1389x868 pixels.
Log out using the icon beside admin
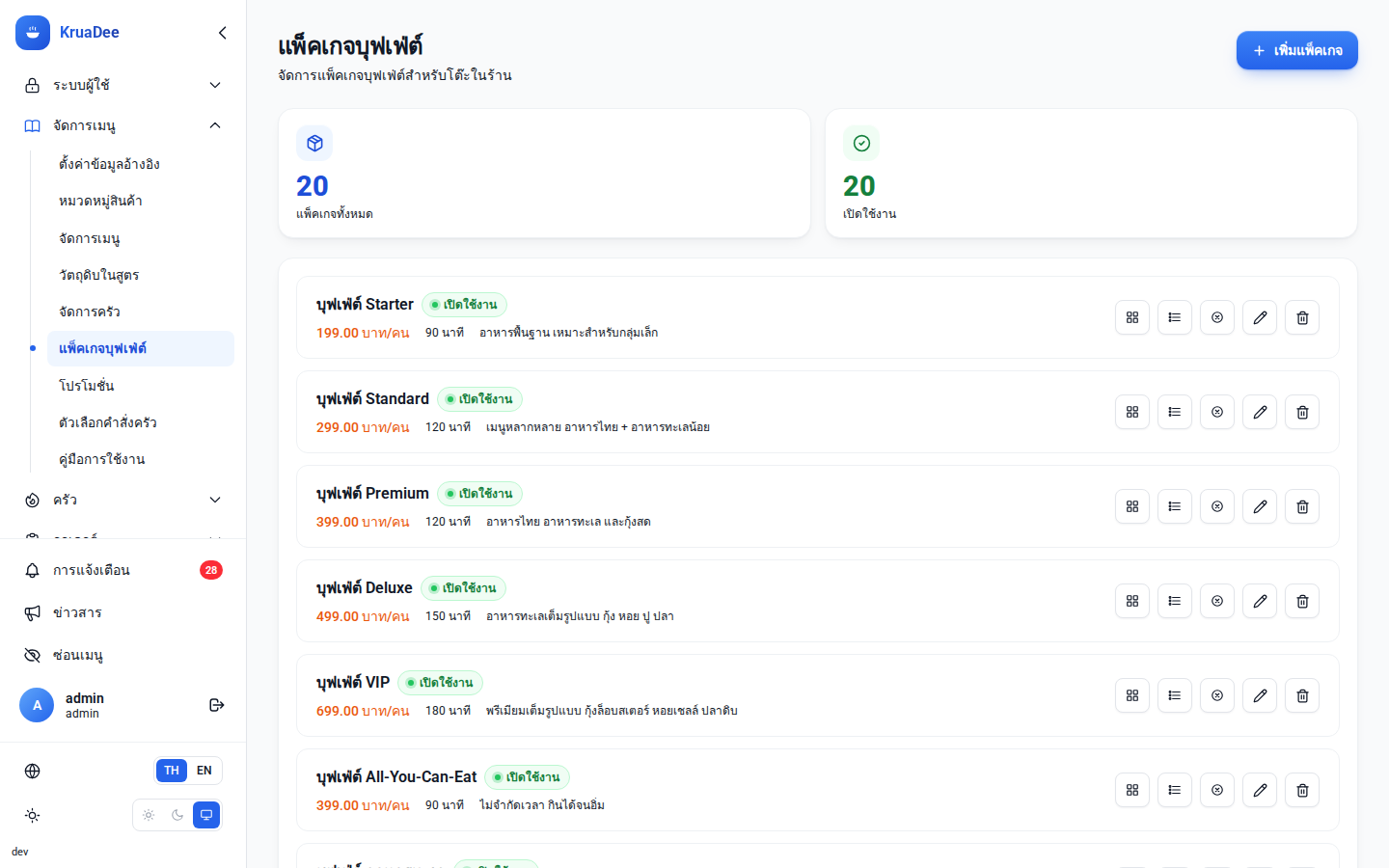click(x=217, y=705)
